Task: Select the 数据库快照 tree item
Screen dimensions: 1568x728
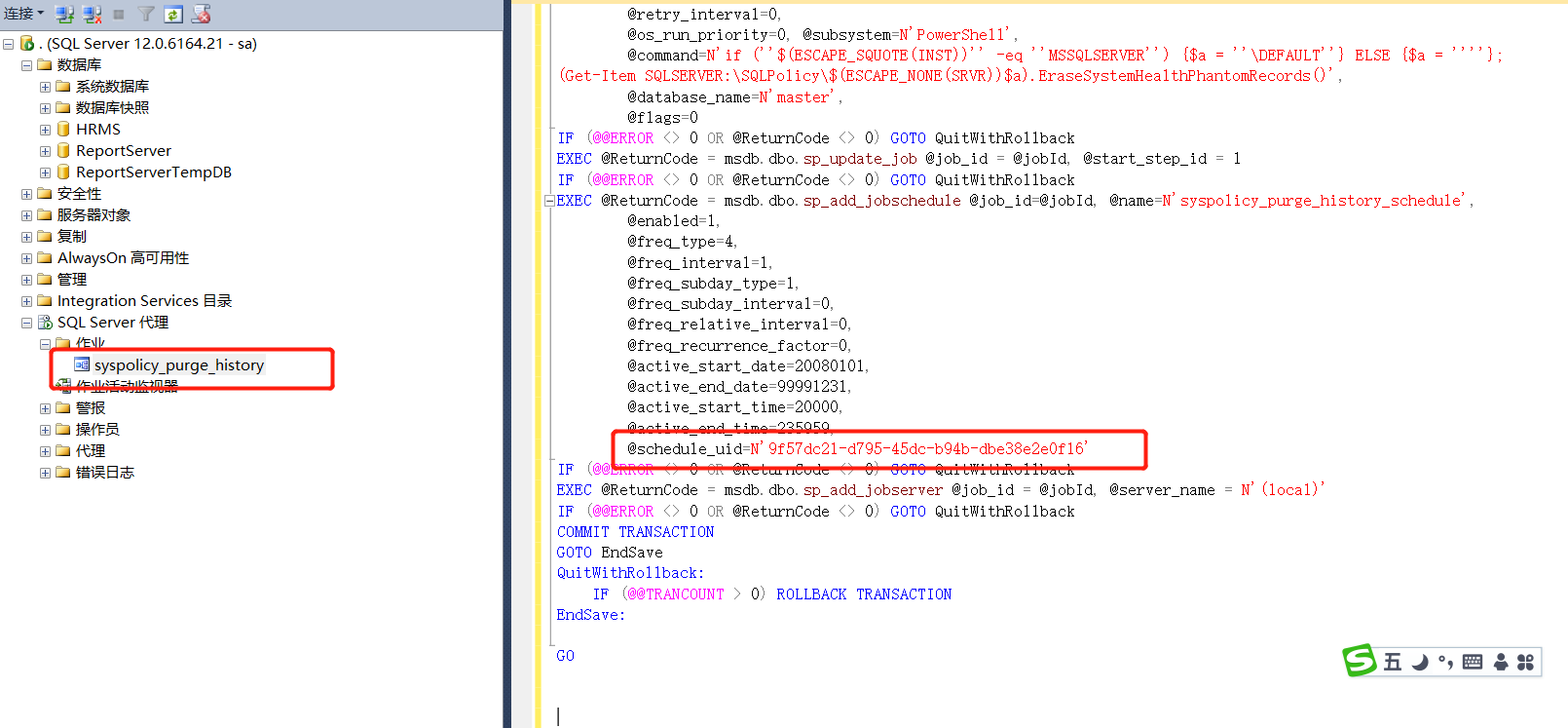Action: [x=112, y=108]
